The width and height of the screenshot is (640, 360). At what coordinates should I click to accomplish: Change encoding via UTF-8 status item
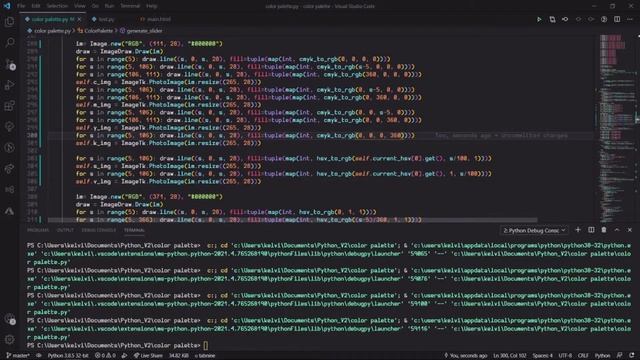point(565,356)
